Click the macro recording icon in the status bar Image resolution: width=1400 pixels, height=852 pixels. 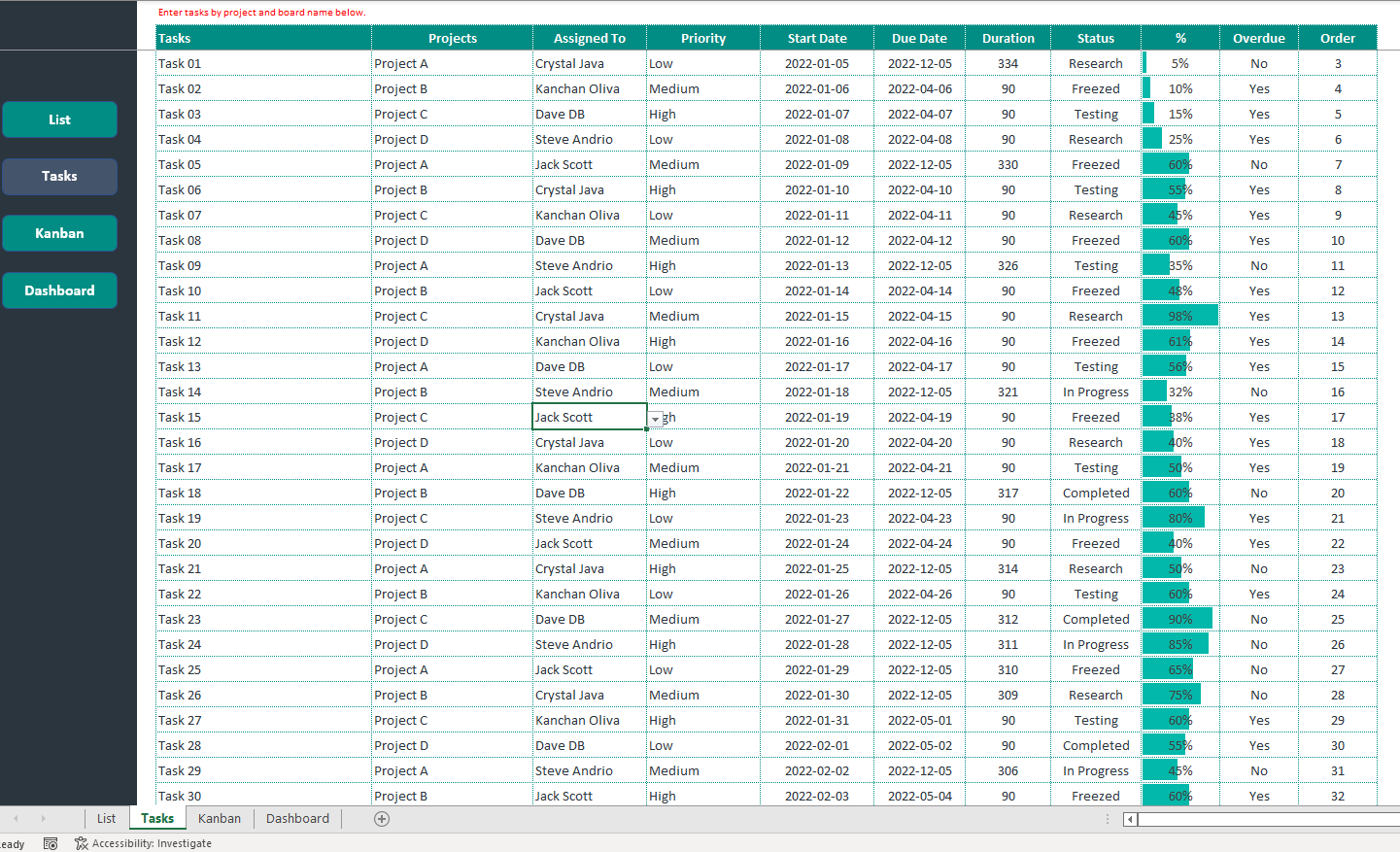pos(51,843)
